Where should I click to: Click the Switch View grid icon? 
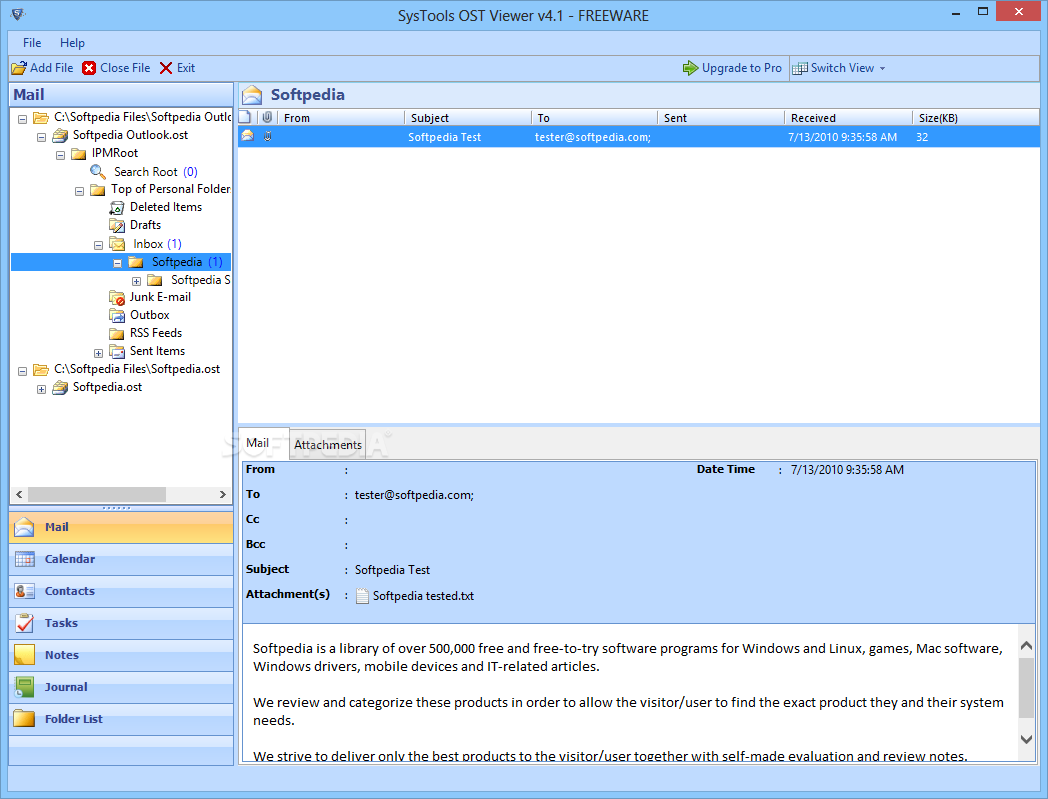click(x=799, y=68)
